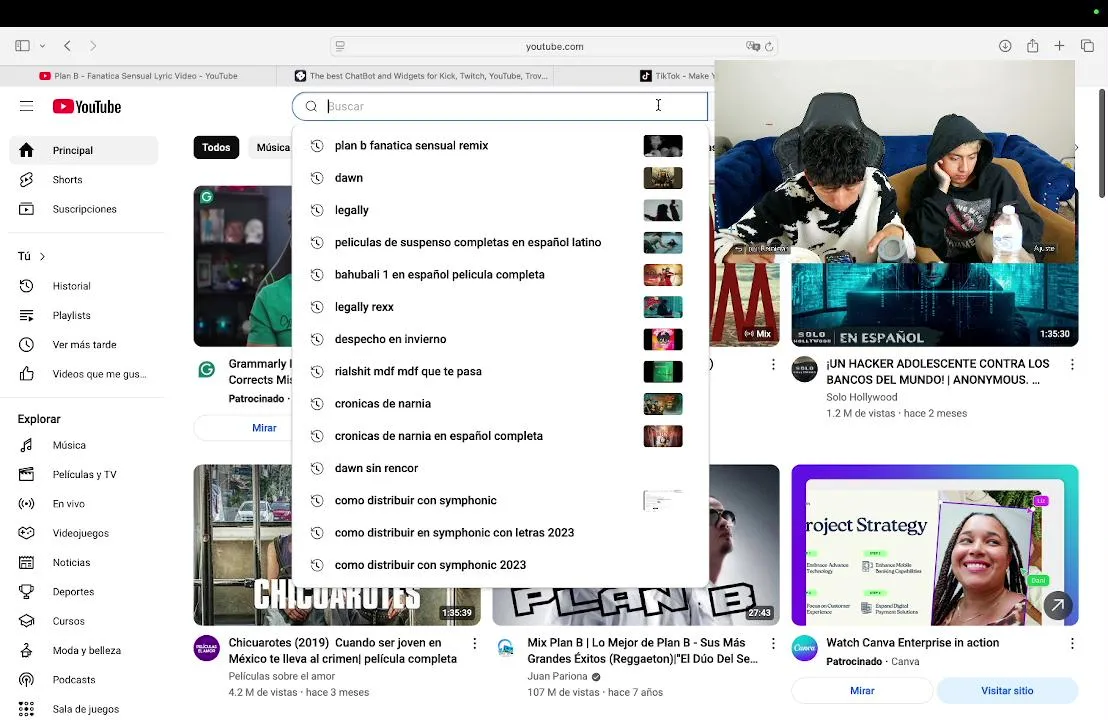Image resolution: width=1108 pixels, height=720 pixels.
Task: Open more options for Mix Plan B video
Action: (773, 644)
